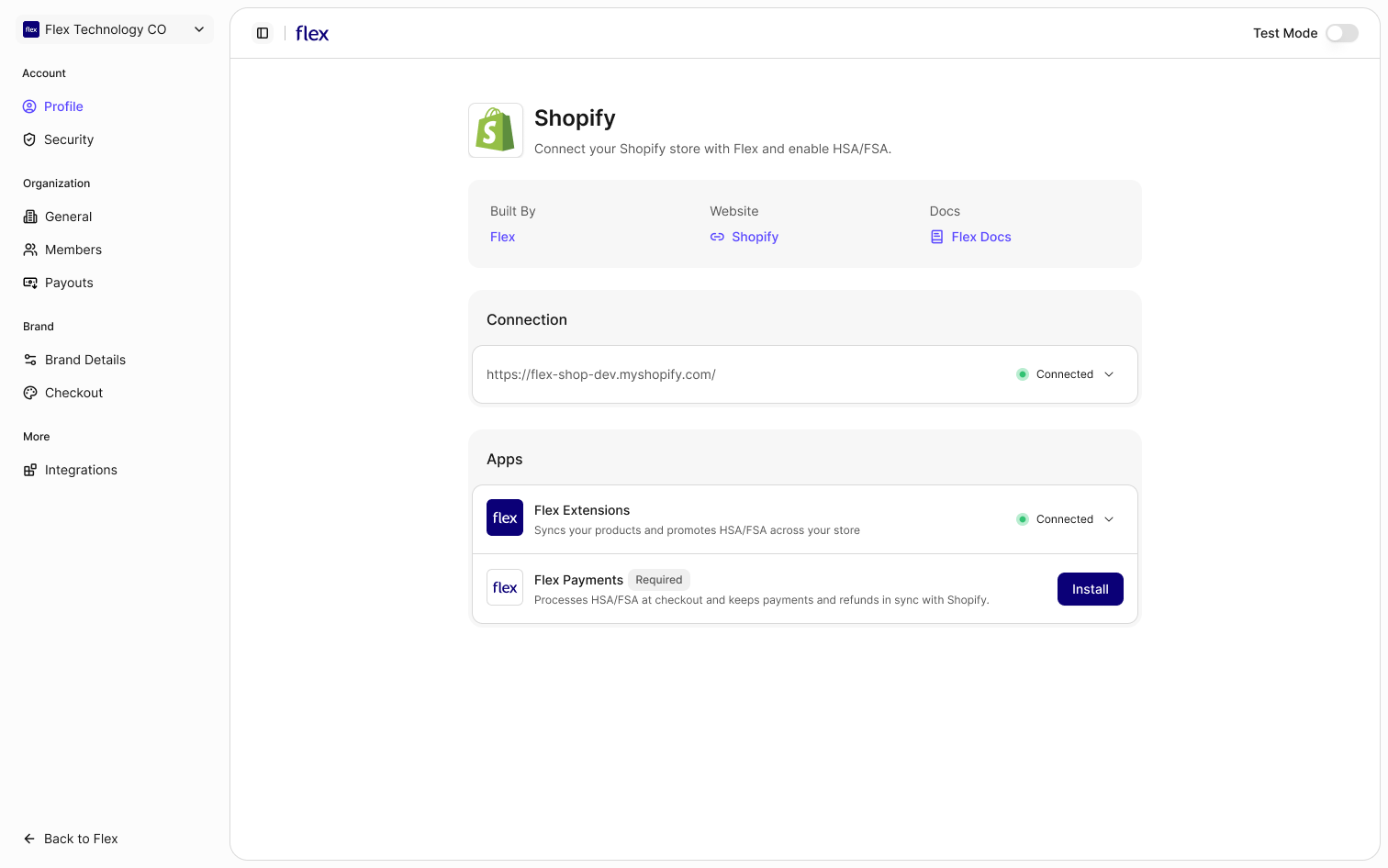Click the Flex Docs document icon

937,237
